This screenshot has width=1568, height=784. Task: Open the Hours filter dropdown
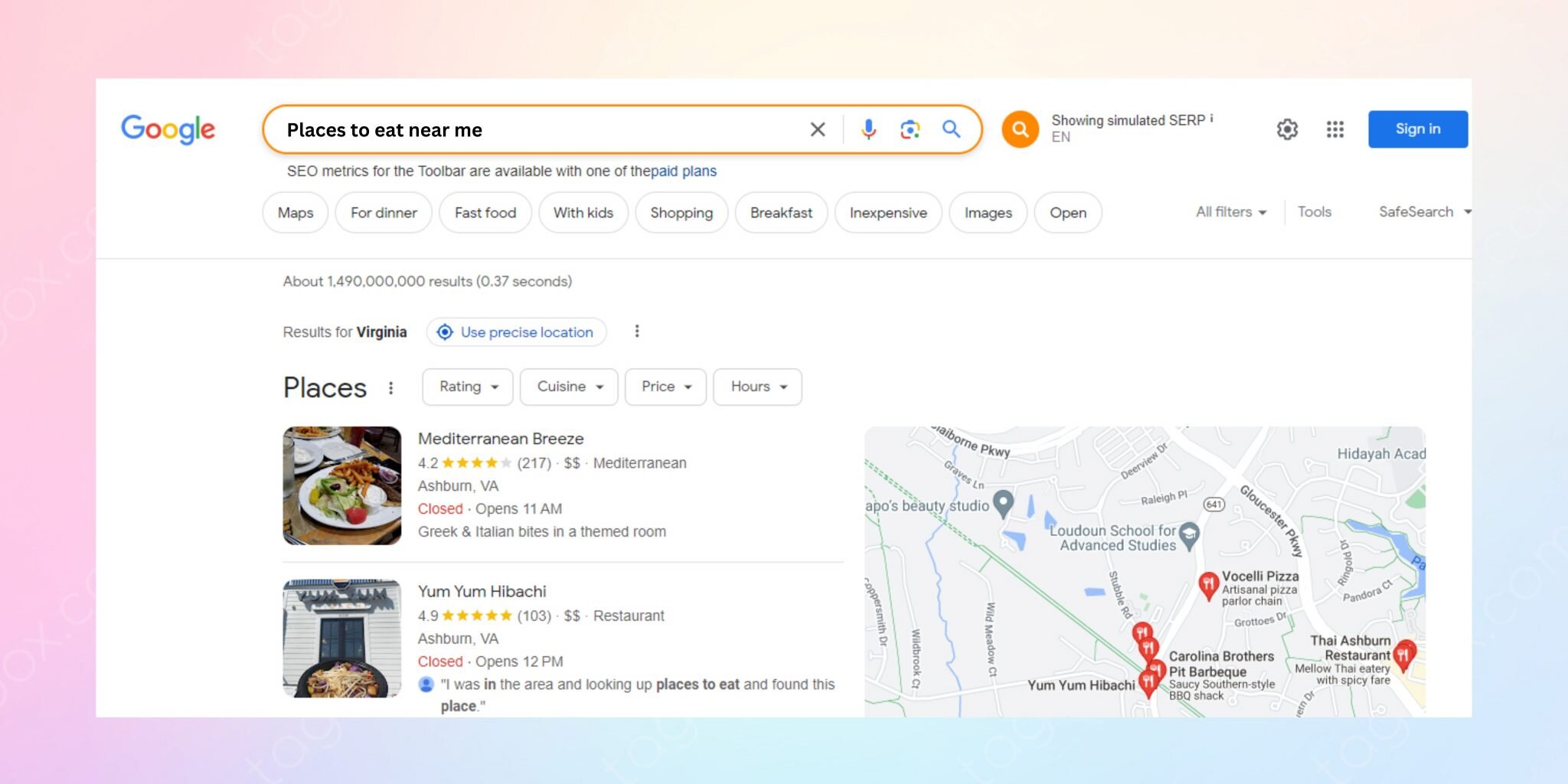(x=757, y=387)
